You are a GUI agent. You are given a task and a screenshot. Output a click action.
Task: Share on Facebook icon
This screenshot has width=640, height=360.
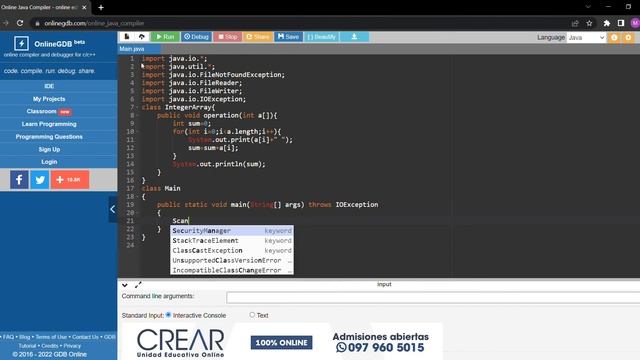(19, 180)
